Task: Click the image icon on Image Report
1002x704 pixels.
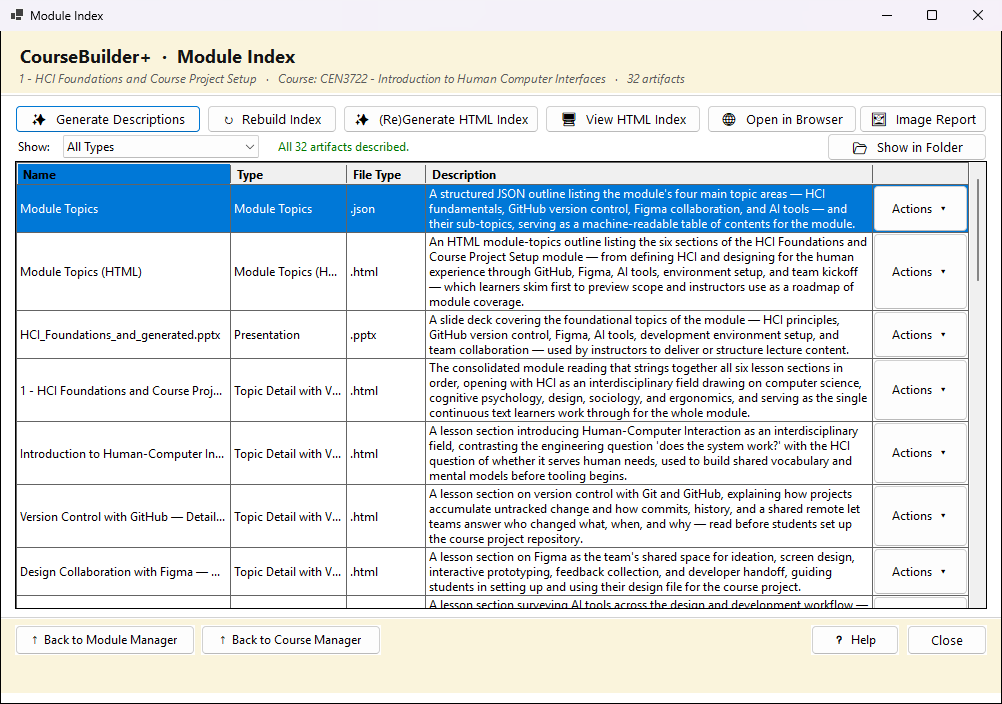Action: (x=879, y=119)
